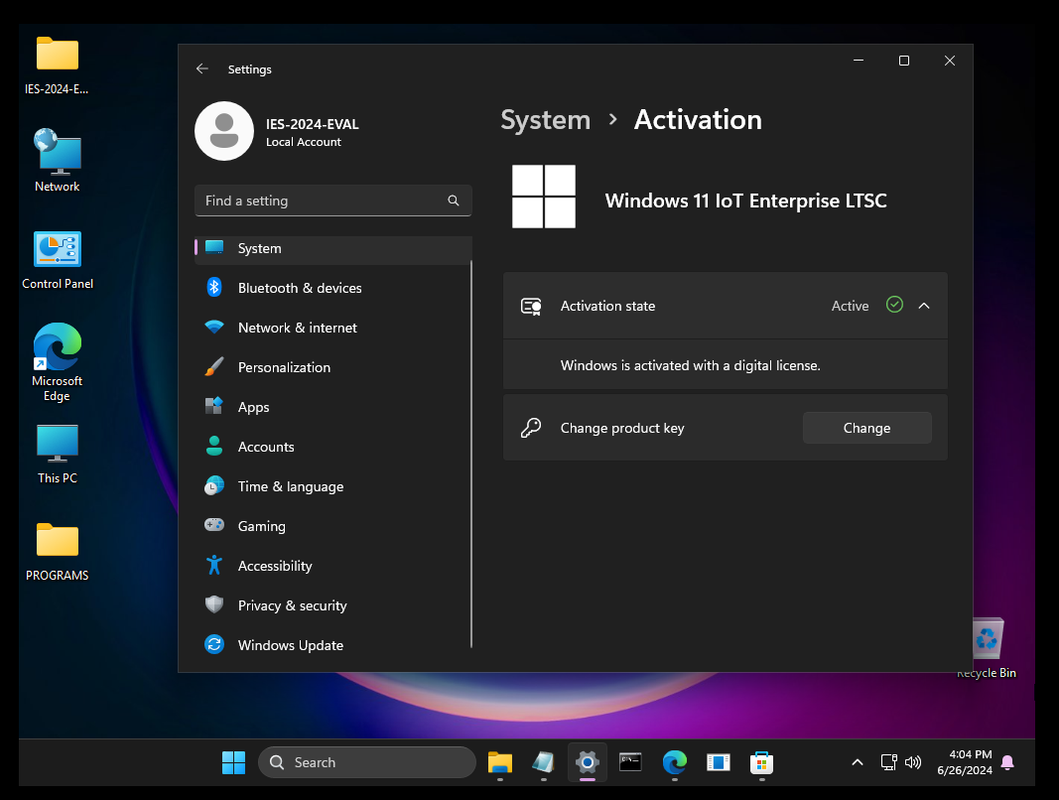Open Network & internet settings
Viewport: 1059px width, 800px height.
pyautogui.click(x=333, y=328)
